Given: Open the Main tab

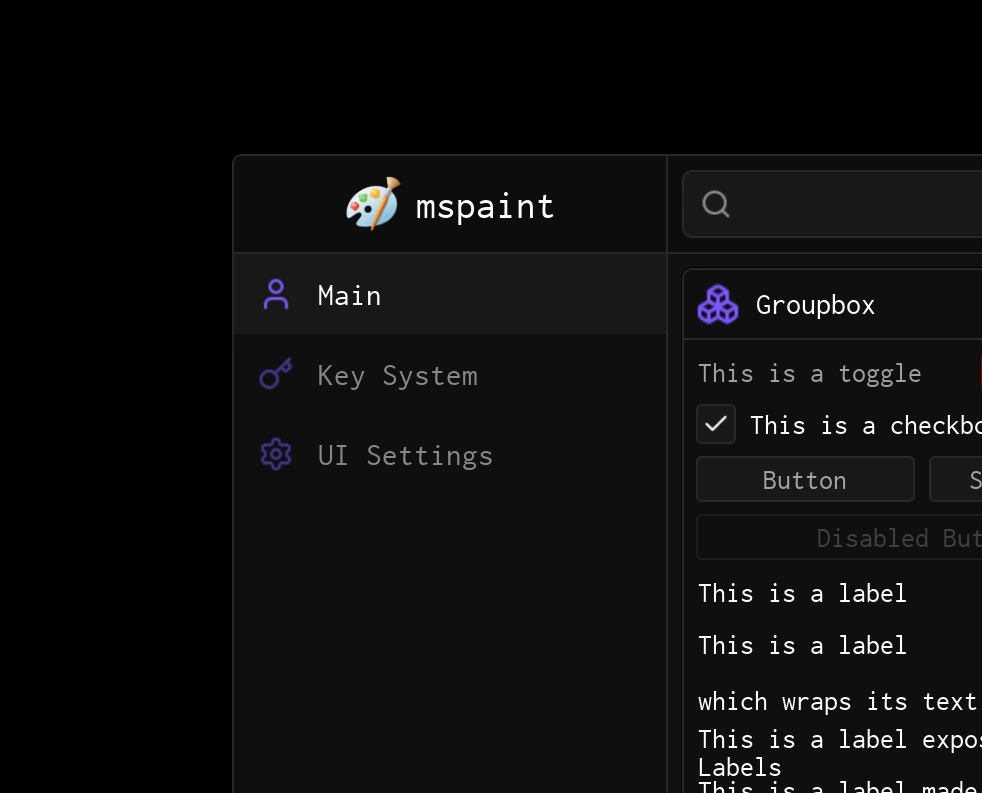Looking at the screenshot, I should [x=450, y=294].
